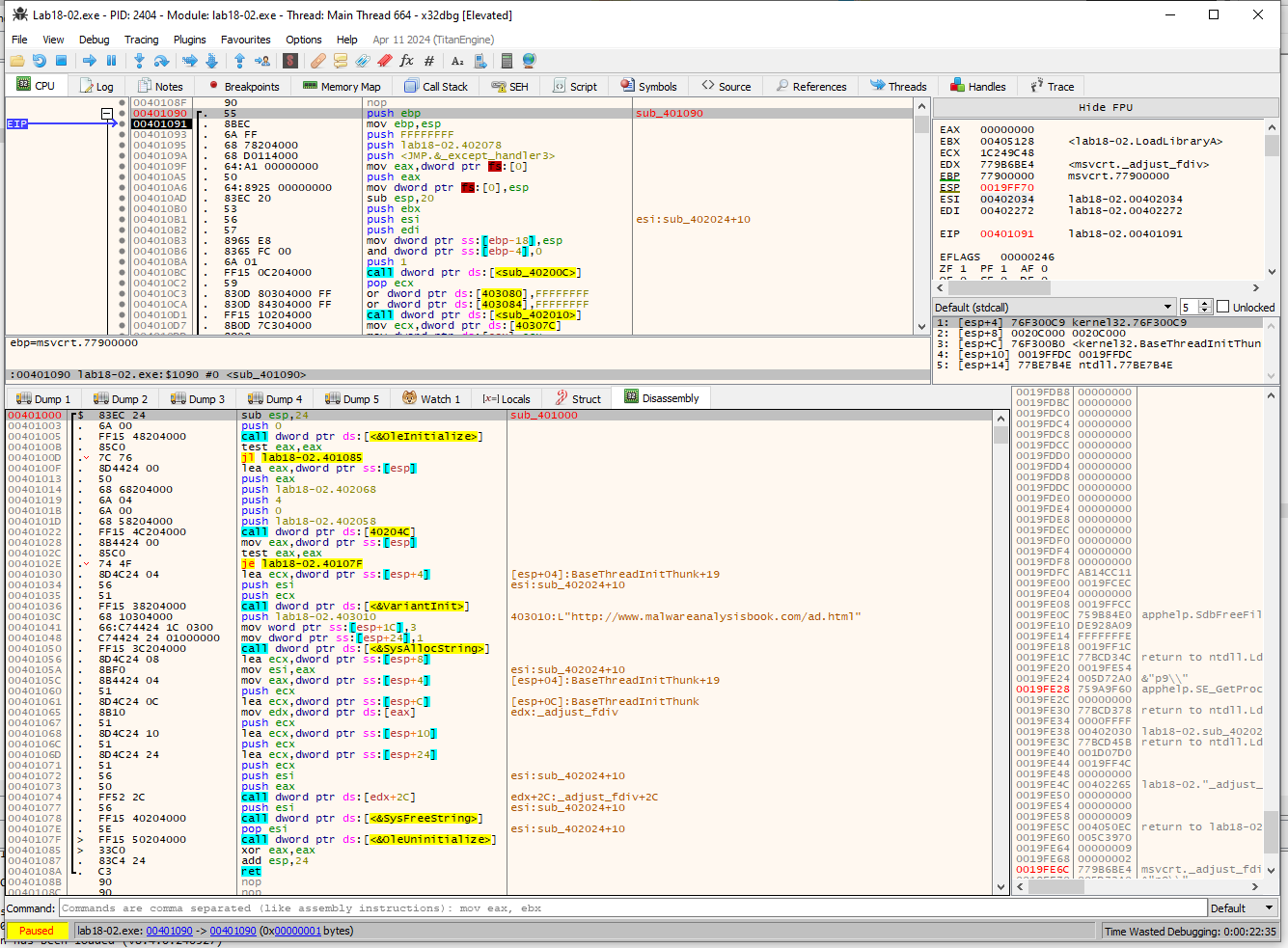Show the Comments list icon
Image resolution: width=1288 pixels, height=948 pixels.
click(341, 61)
